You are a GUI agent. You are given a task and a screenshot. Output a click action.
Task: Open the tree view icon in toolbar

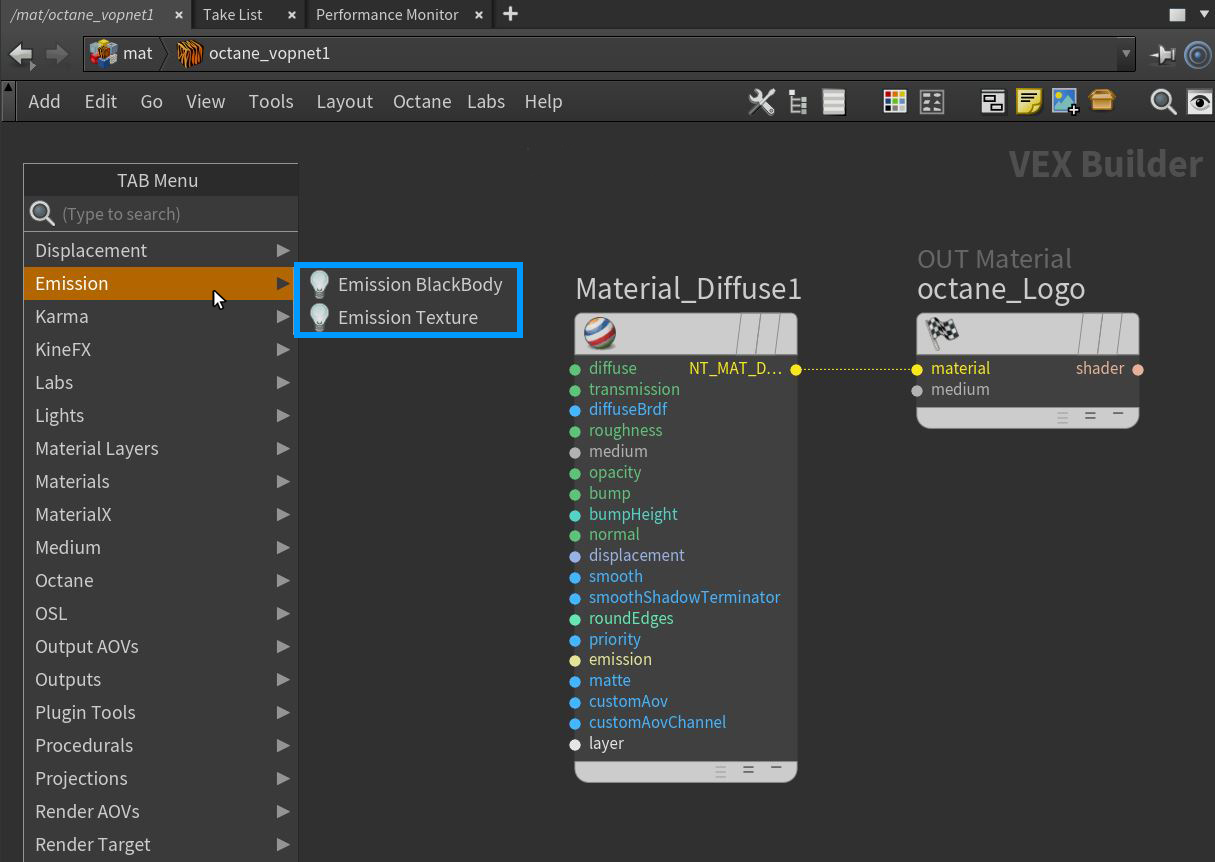(798, 102)
